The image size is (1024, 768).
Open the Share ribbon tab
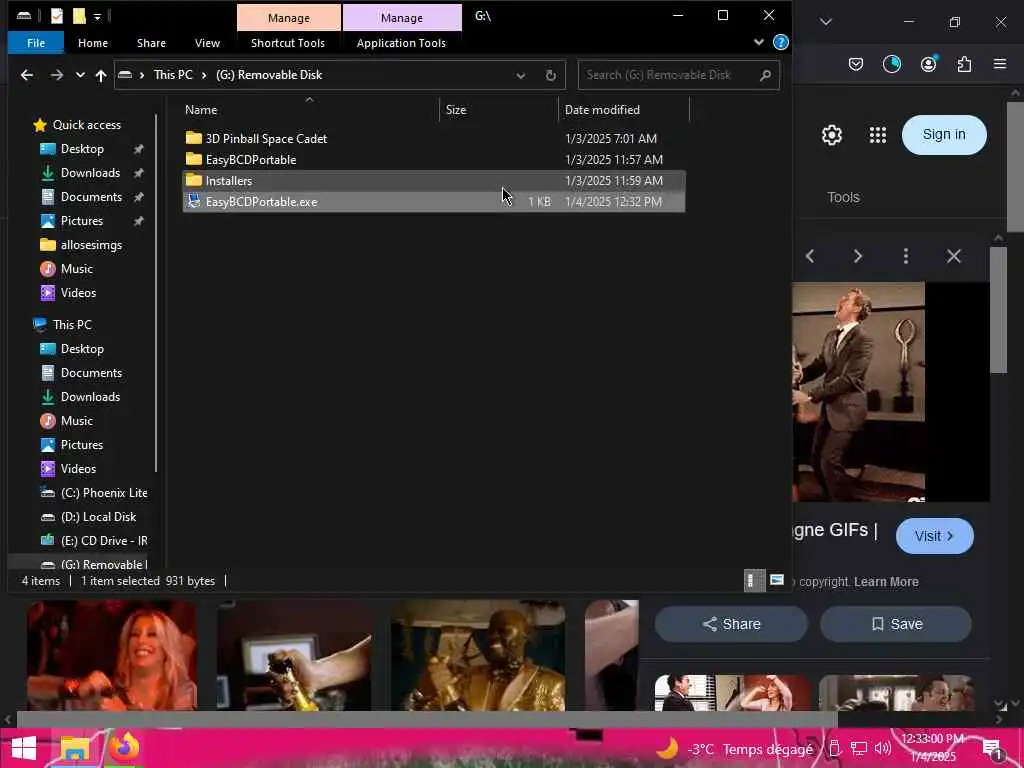(151, 43)
